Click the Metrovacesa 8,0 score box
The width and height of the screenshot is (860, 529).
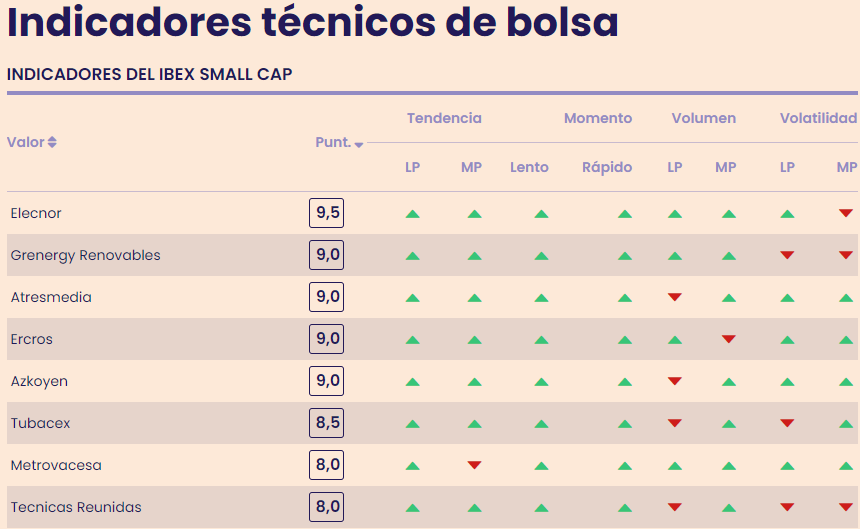pyautogui.click(x=326, y=465)
